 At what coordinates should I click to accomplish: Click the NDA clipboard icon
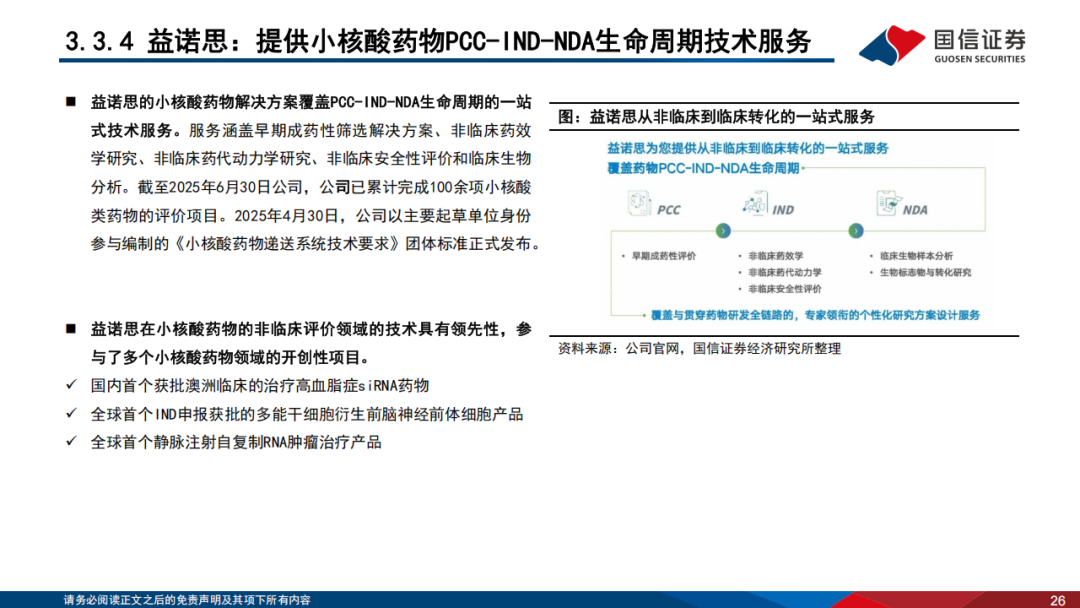tap(889, 204)
